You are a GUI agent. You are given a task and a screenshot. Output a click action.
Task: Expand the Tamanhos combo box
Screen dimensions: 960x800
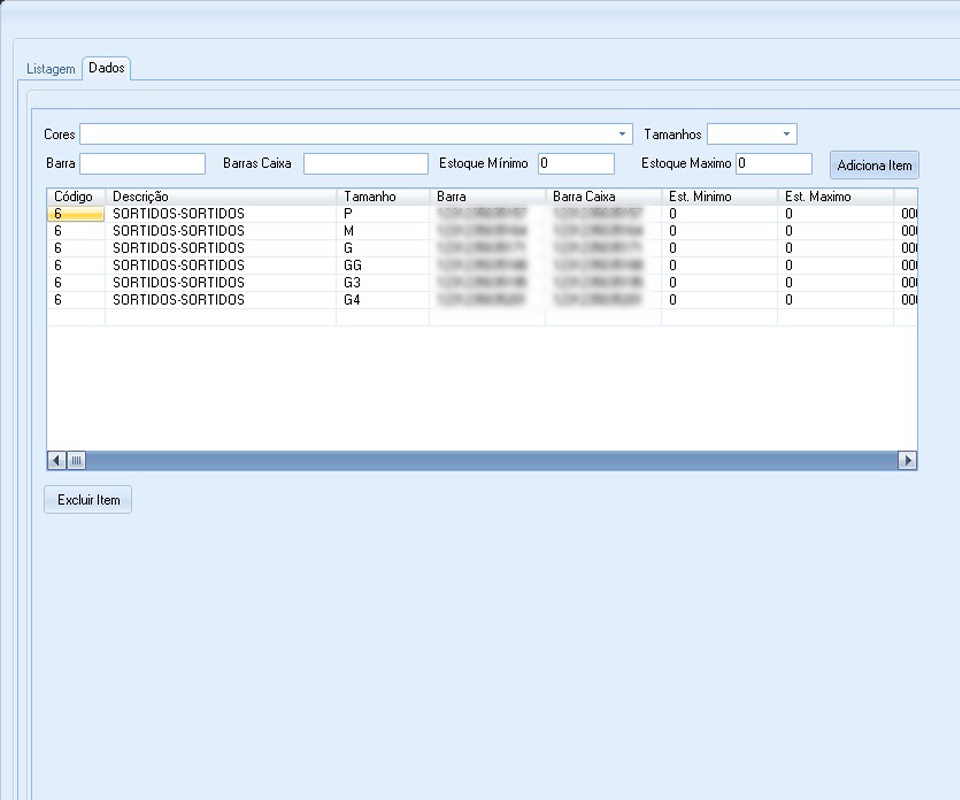pos(786,134)
